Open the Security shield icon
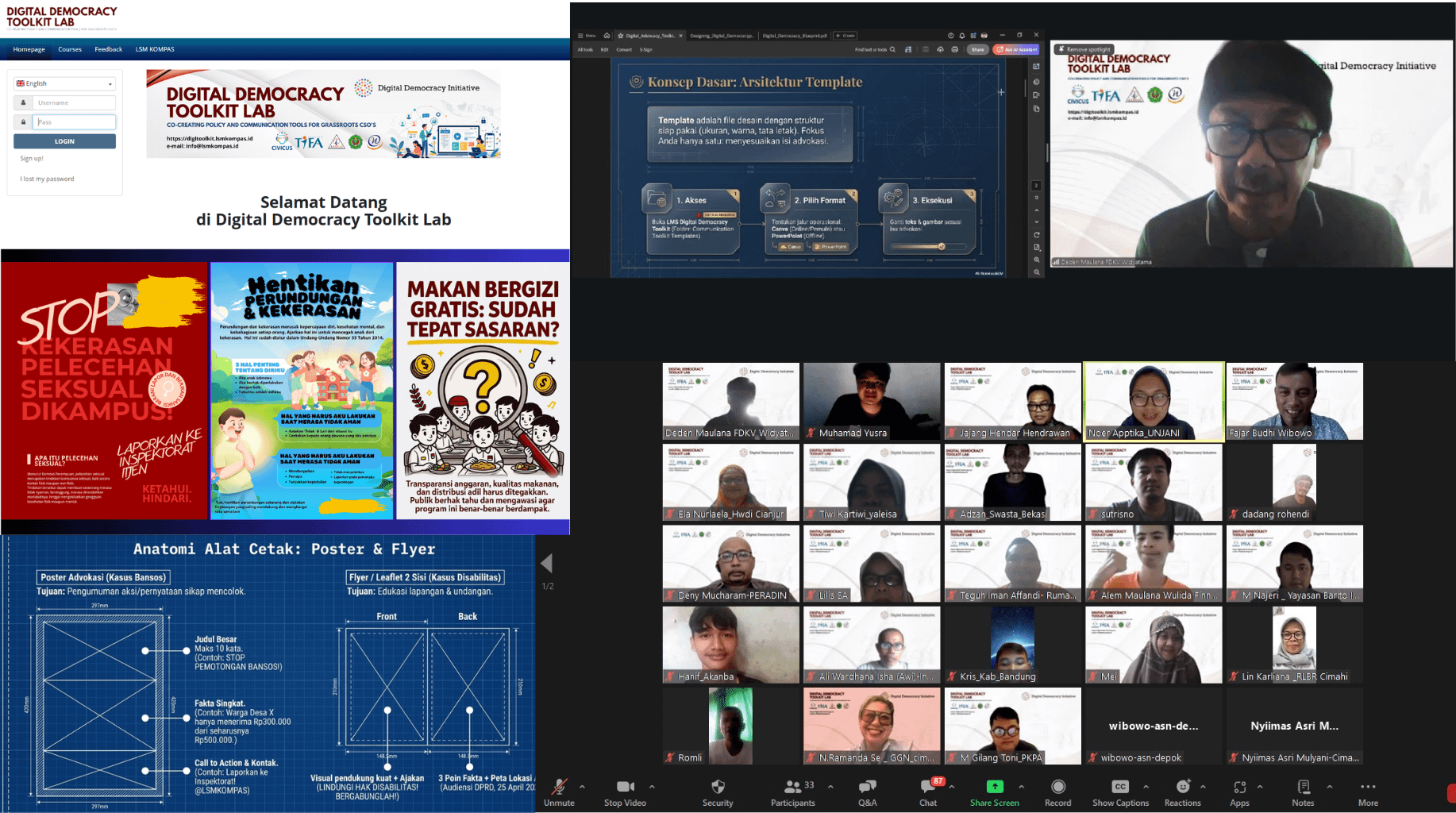Viewport: 1456px width, 813px height. coord(718,787)
